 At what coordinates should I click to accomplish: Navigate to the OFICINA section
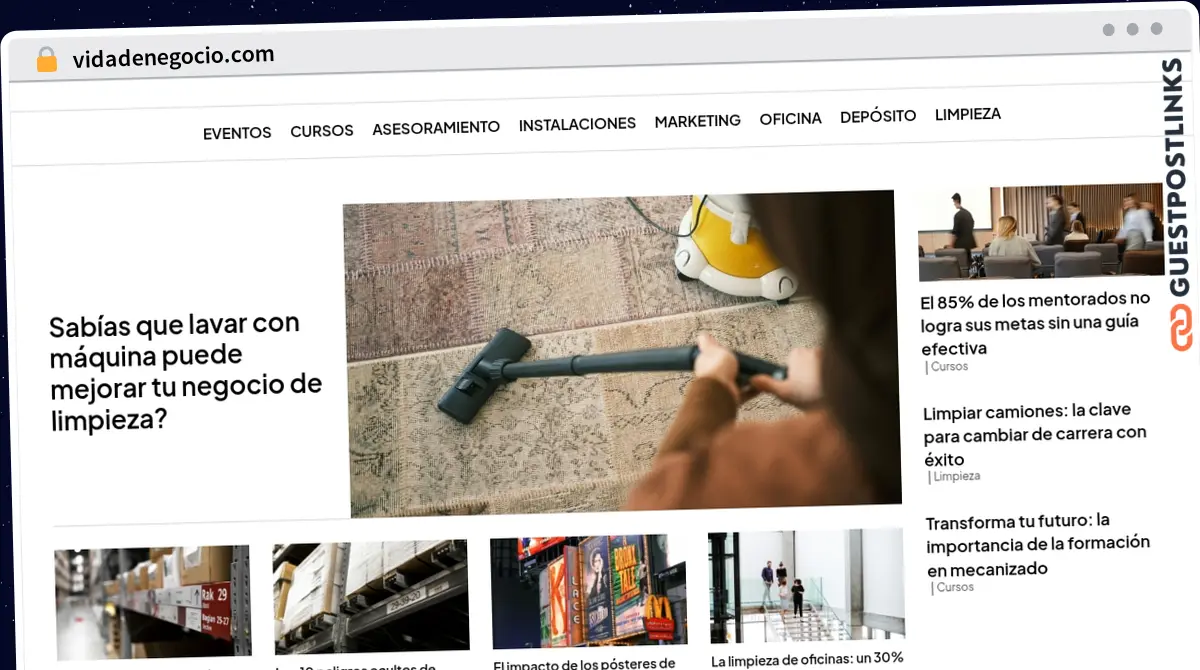point(790,119)
